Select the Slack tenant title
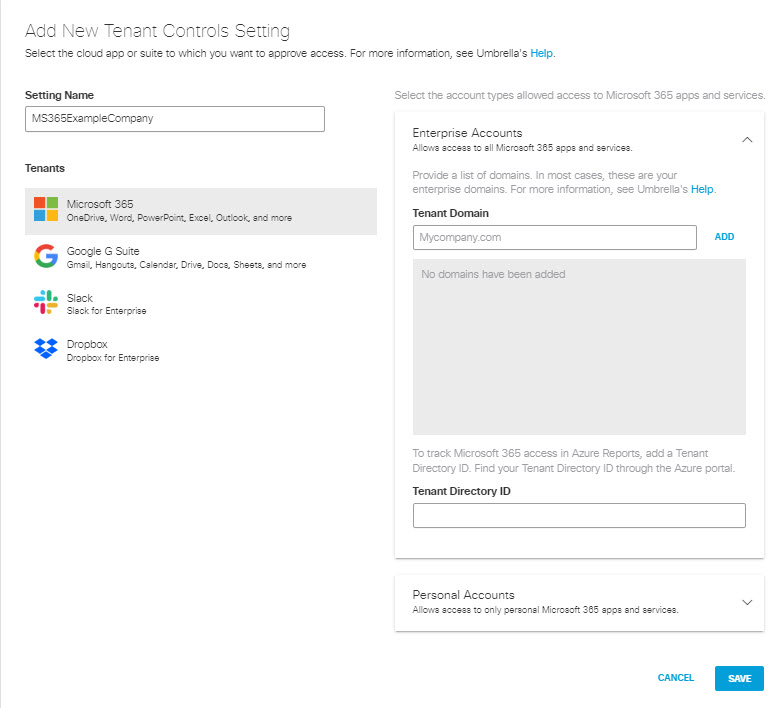This screenshot has width=781, height=708. pyautogui.click(x=80, y=297)
